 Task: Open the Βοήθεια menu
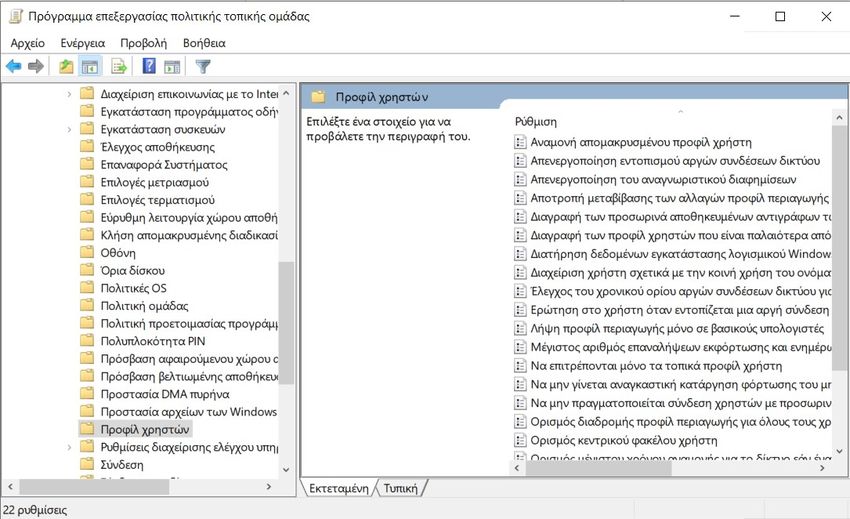point(204,43)
